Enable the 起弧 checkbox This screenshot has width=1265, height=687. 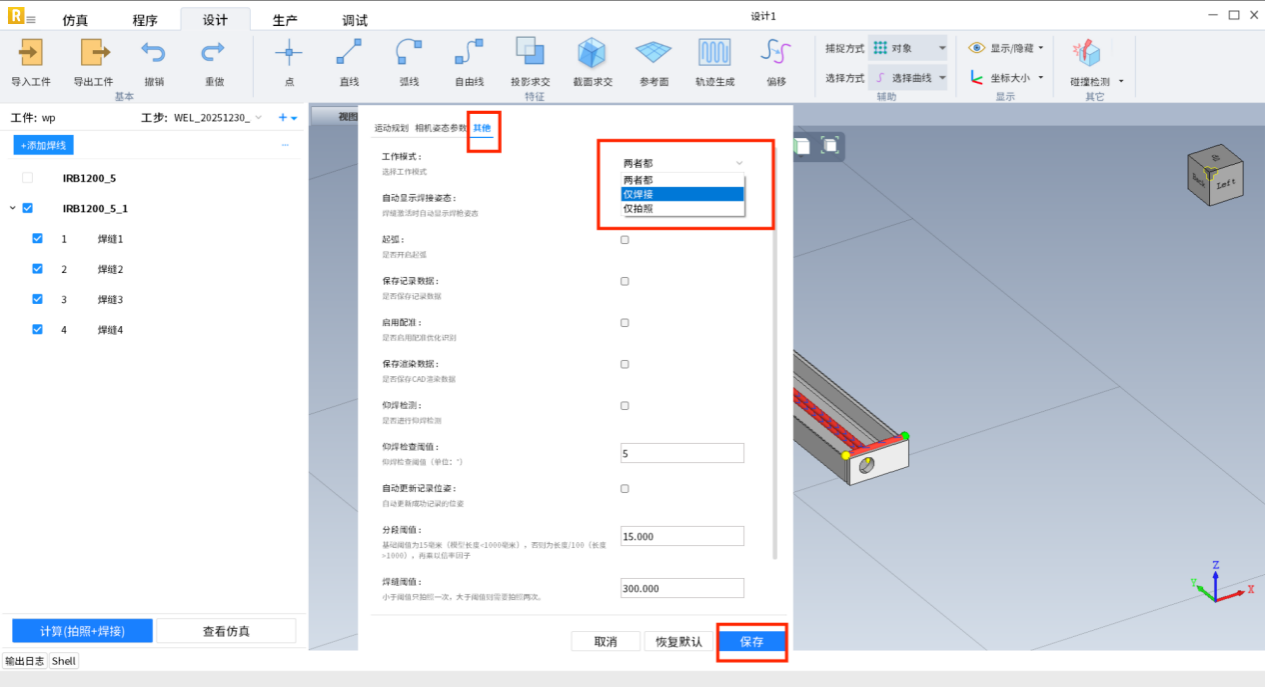[625, 240]
